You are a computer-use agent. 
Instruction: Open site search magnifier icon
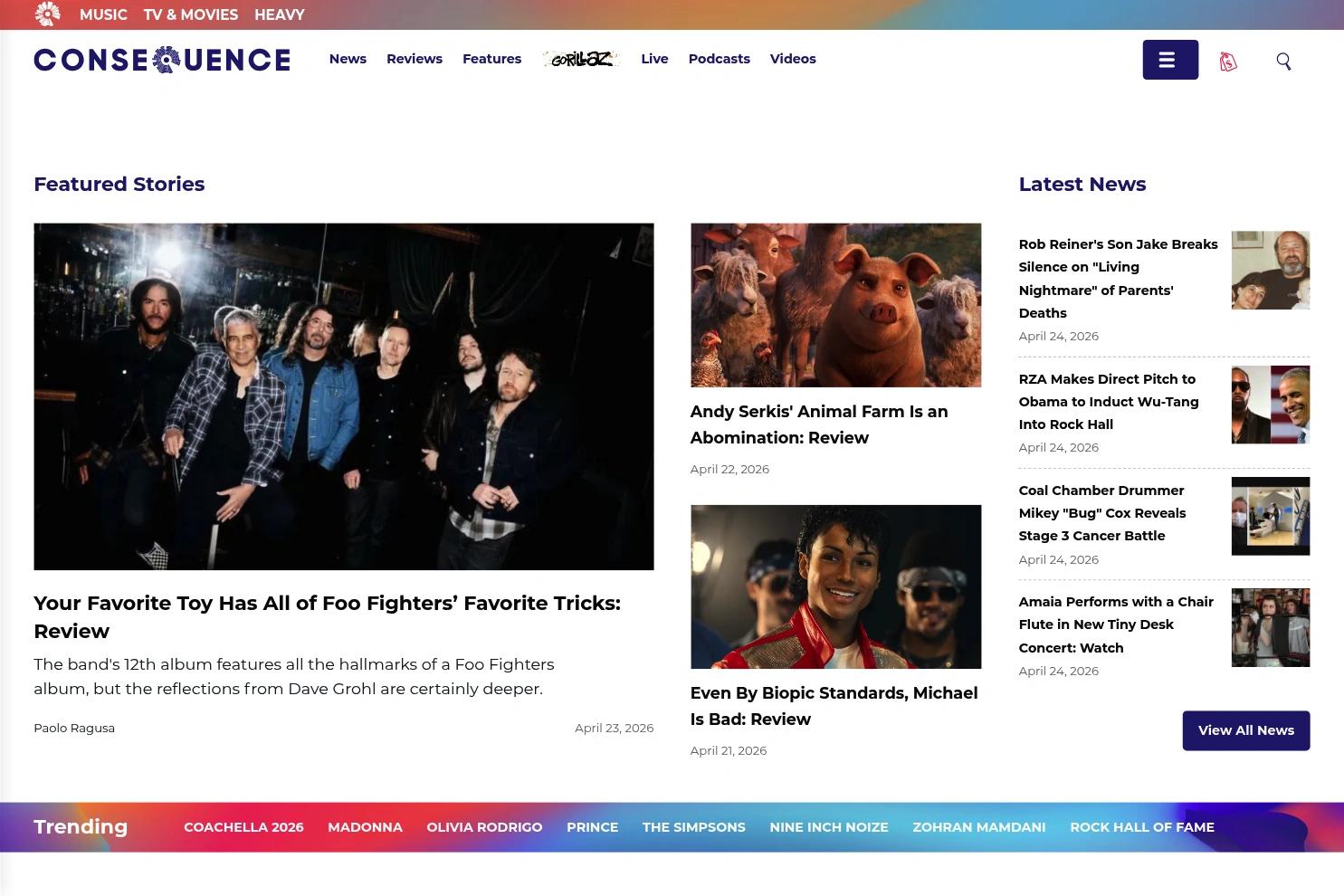(1283, 62)
